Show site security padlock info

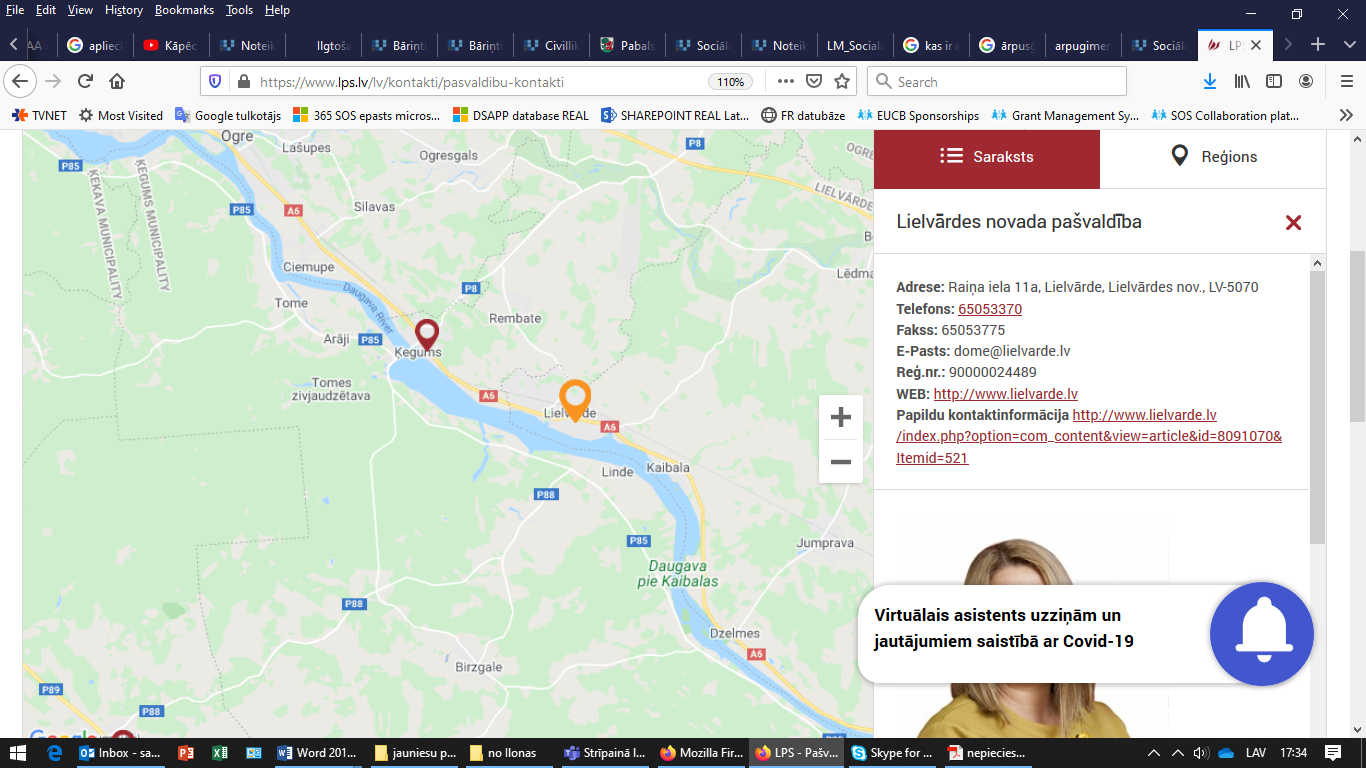pos(242,82)
